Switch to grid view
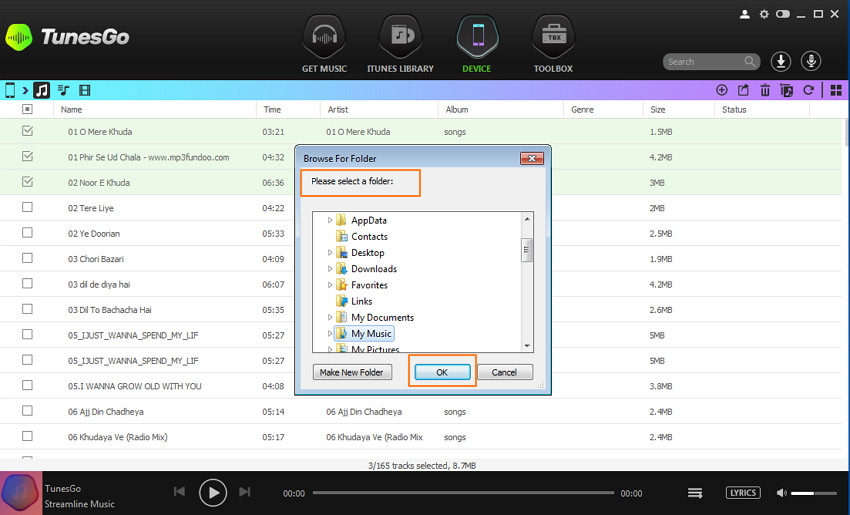 pos(836,90)
